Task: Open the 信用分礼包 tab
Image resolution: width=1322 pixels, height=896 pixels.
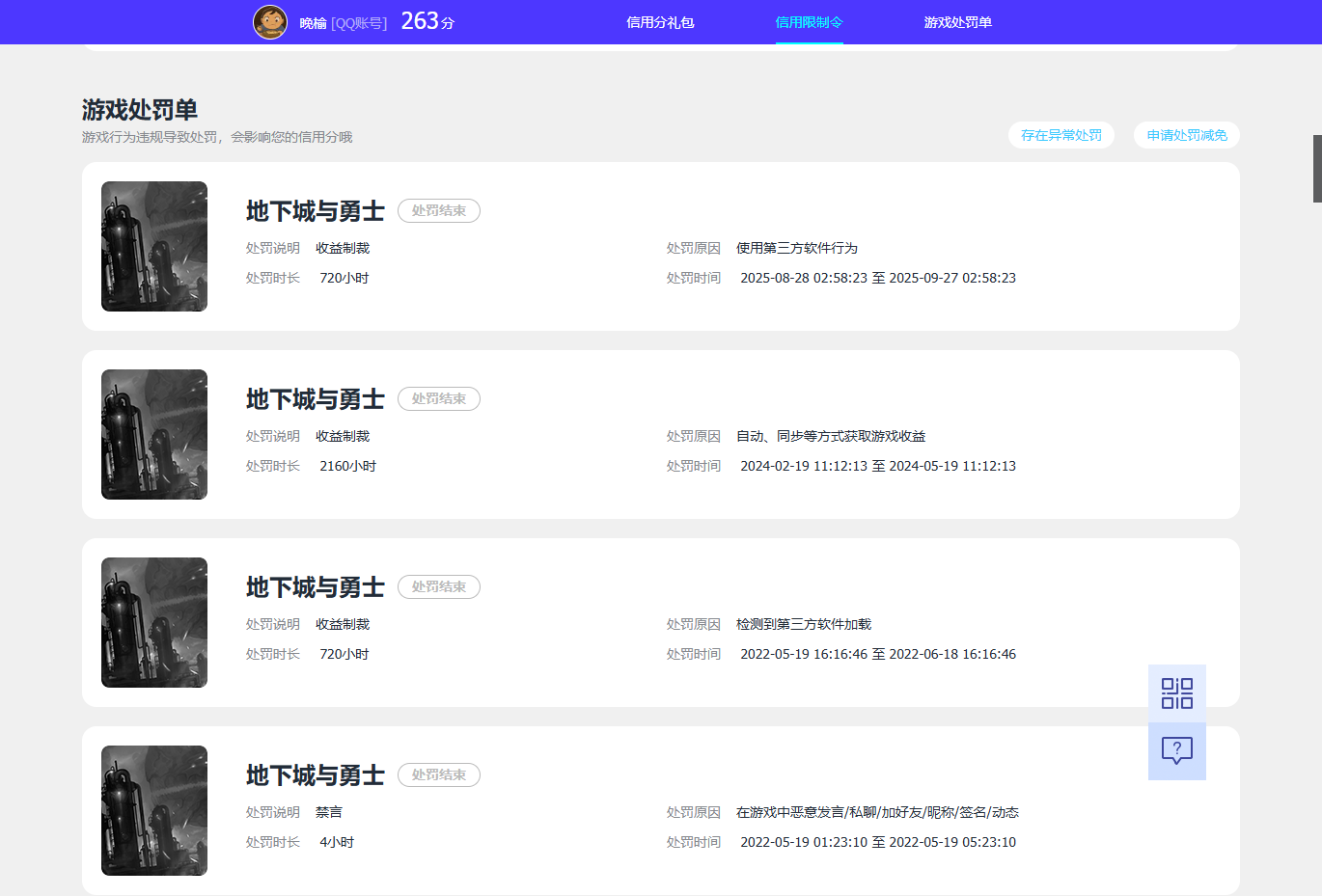Action: point(660,22)
